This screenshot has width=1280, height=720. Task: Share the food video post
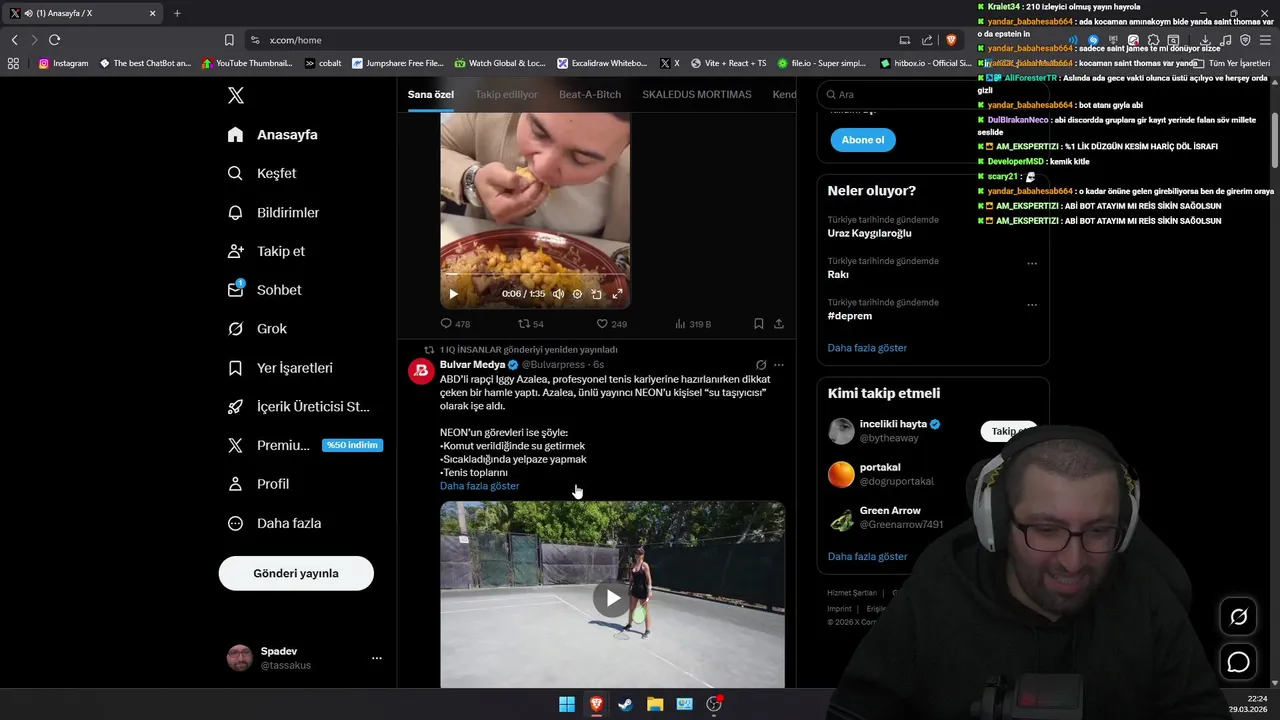pos(779,324)
